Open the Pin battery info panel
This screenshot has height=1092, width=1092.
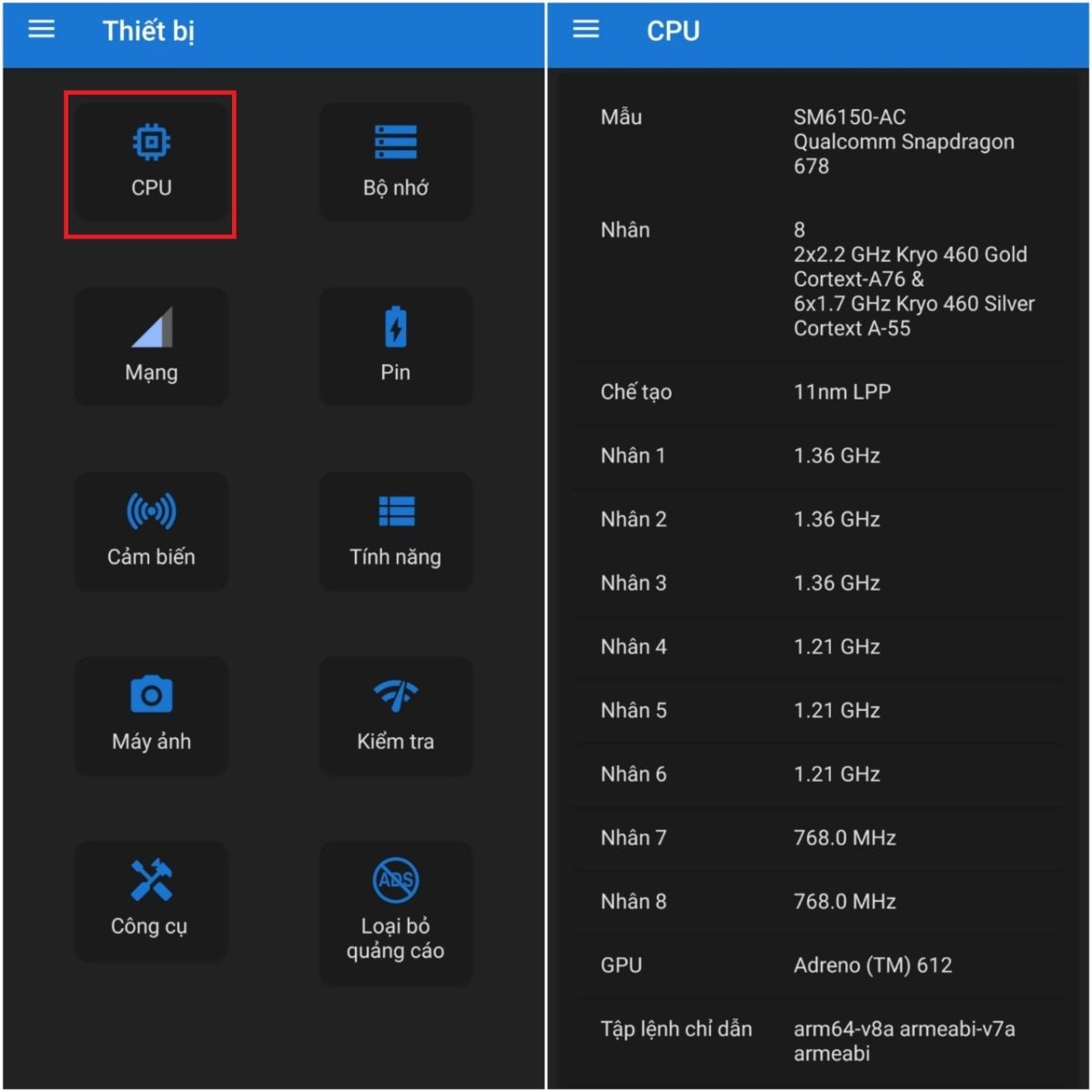pos(395,346)
